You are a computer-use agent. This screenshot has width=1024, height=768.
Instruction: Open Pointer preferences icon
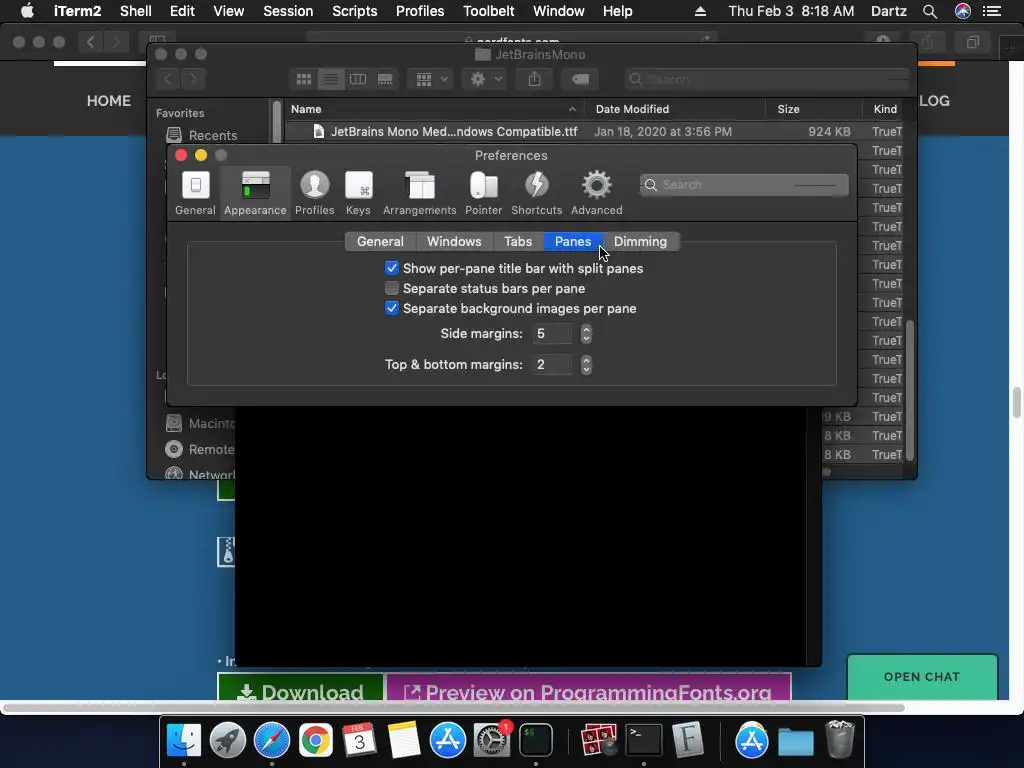point(483,193)
